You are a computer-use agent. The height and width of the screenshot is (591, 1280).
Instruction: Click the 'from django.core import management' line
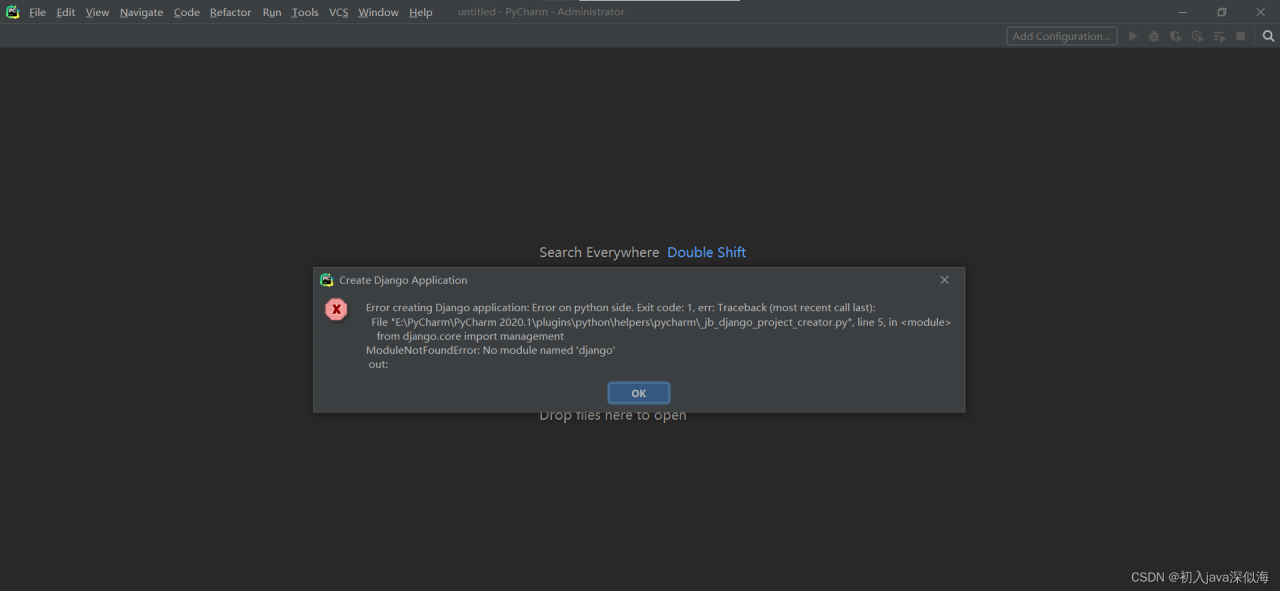click(470, 336)
